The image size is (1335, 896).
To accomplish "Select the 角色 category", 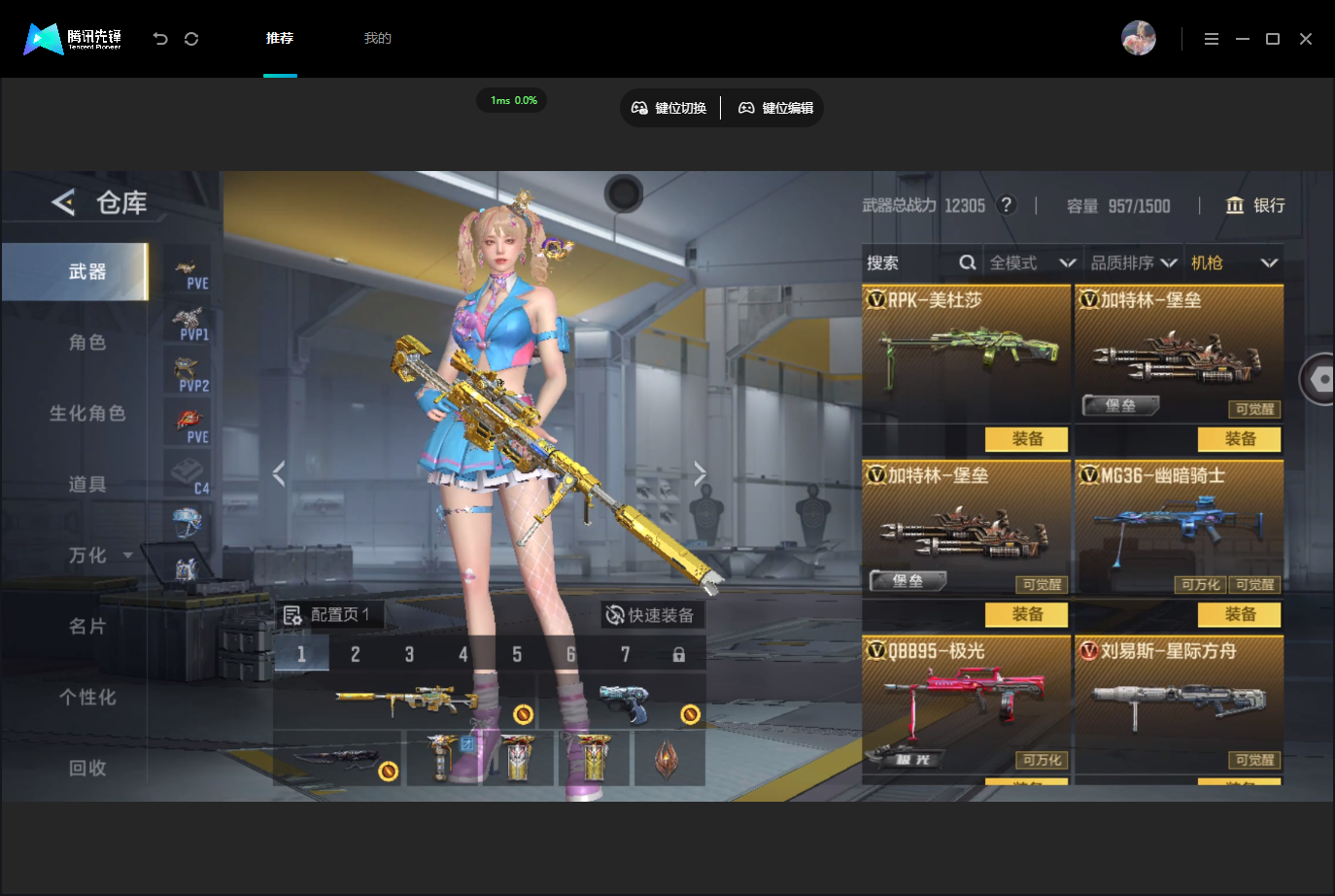I will click(x=87, y=342).
